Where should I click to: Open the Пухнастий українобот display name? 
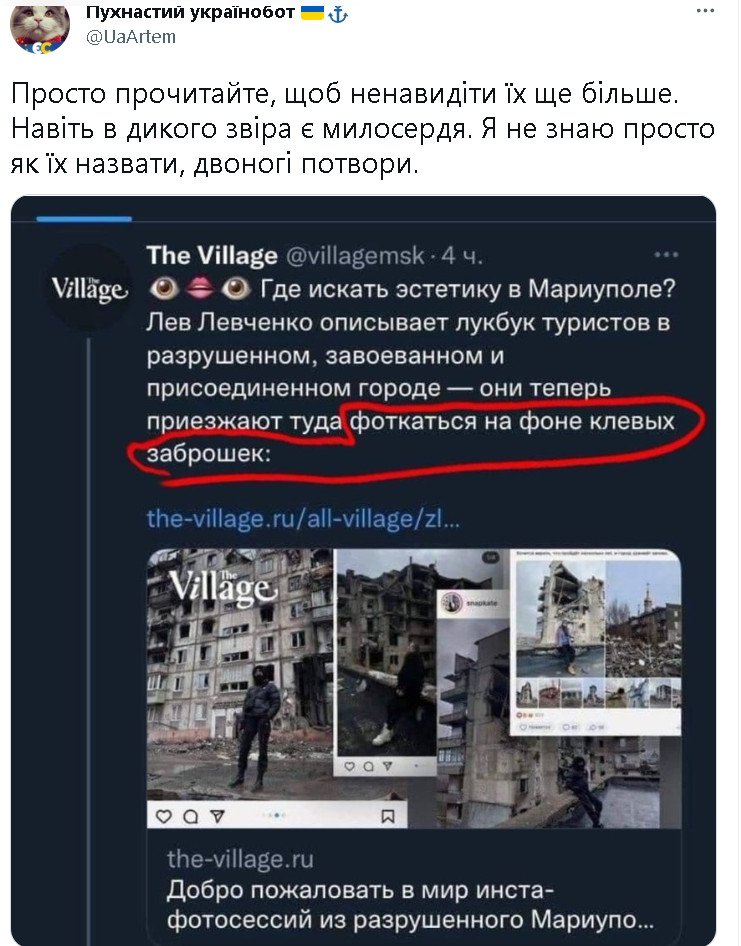click(x=191, y=11)
